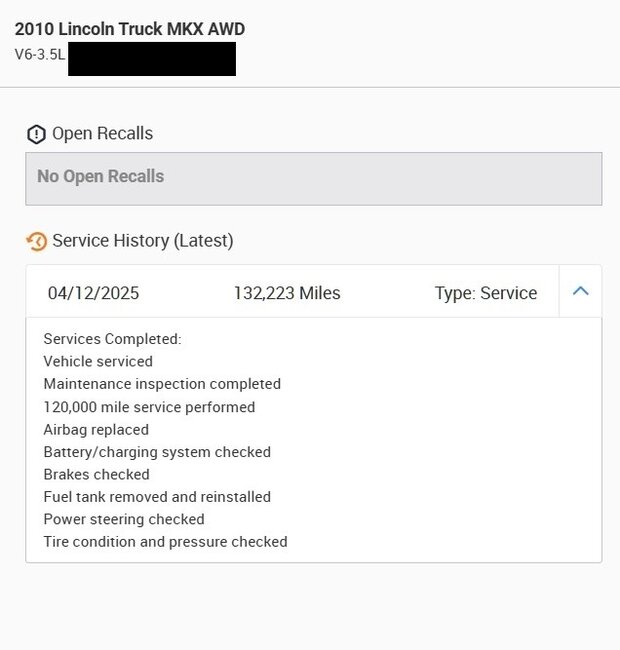The width and height of the screenshot is (620, 650).
Task: Select the Airbag replaced line
Action: (96, 429)
